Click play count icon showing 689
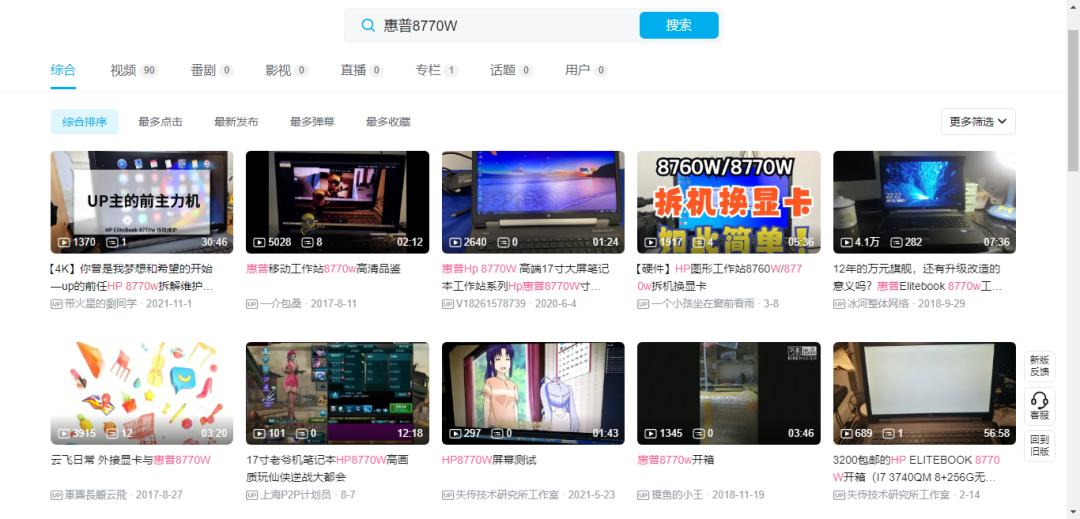 point(847,434)
